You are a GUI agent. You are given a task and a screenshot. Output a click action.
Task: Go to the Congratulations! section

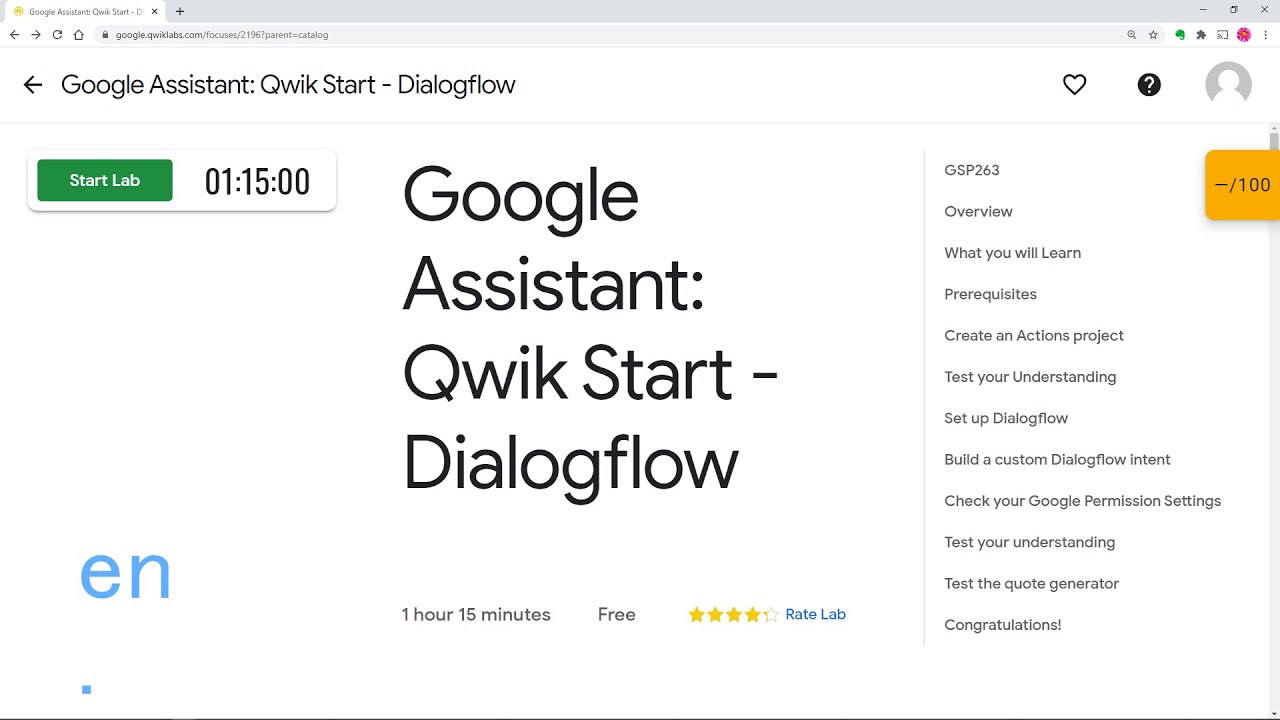point(1002,625)
